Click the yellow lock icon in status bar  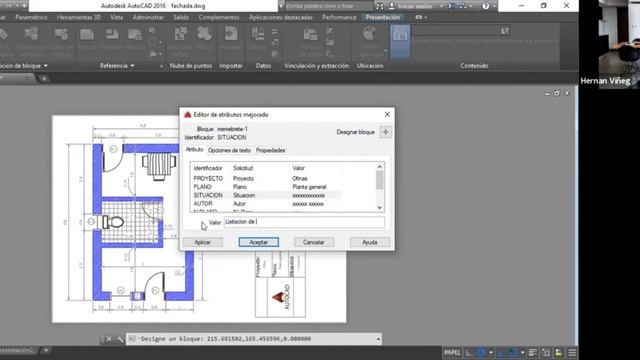coord(558,352)
